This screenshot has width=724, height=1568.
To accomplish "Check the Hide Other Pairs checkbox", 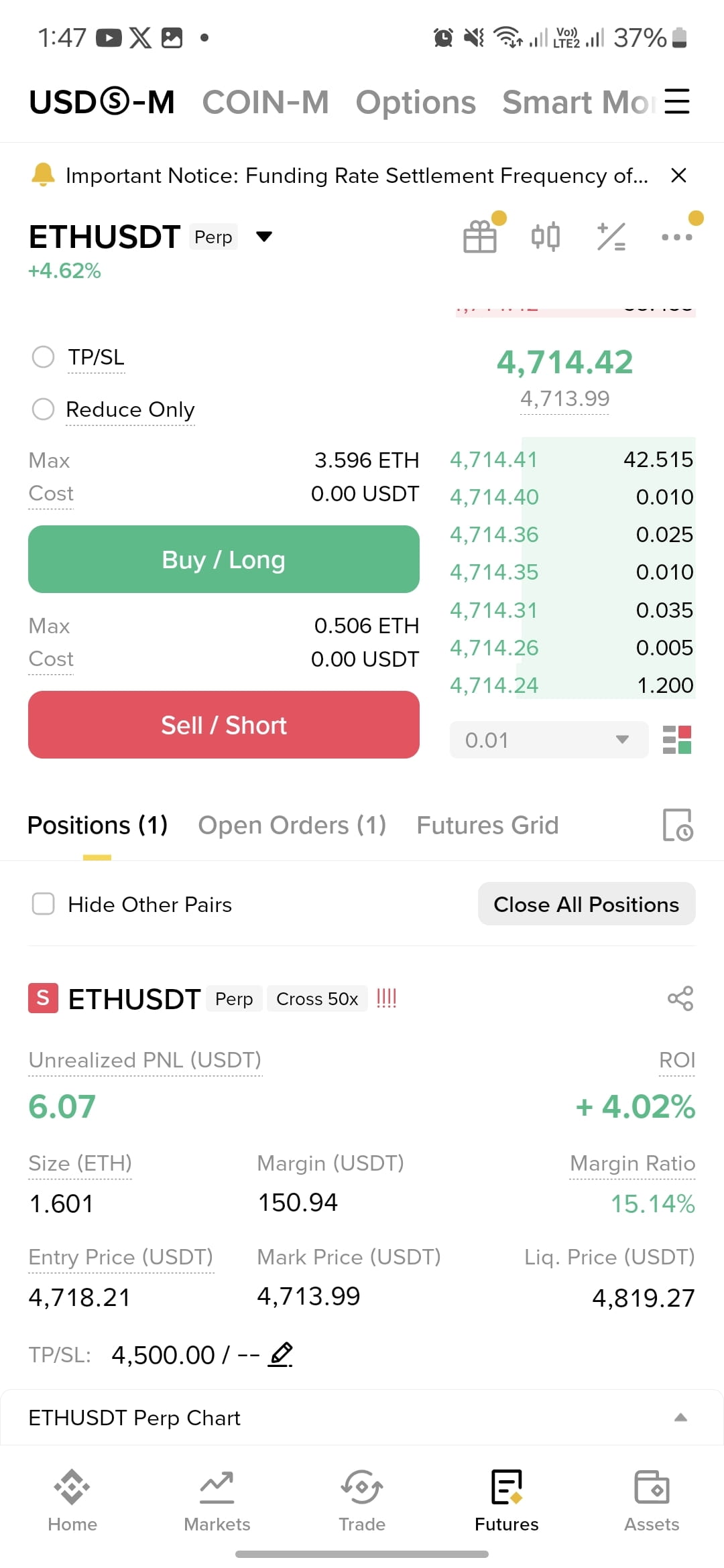I will [44, 904].
